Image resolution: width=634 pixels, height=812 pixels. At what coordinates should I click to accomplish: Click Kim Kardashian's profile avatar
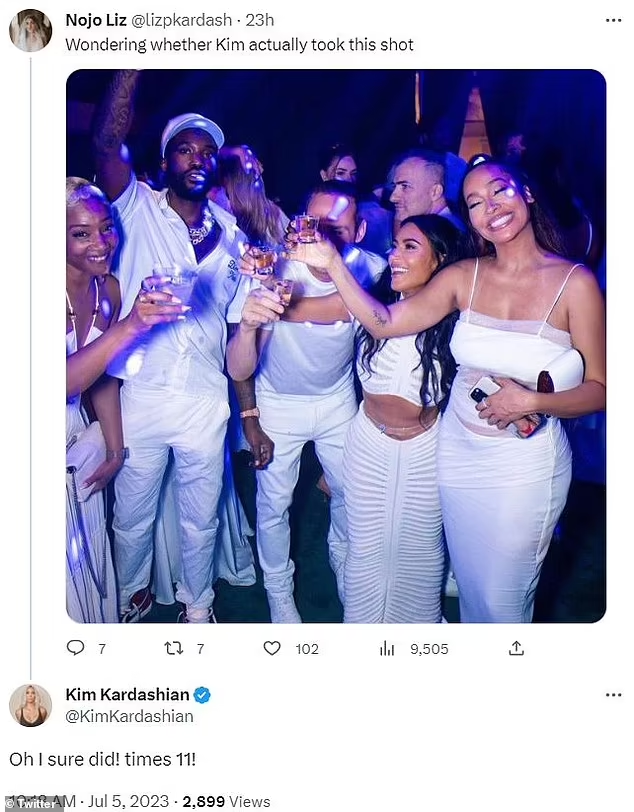click(30, 705)
